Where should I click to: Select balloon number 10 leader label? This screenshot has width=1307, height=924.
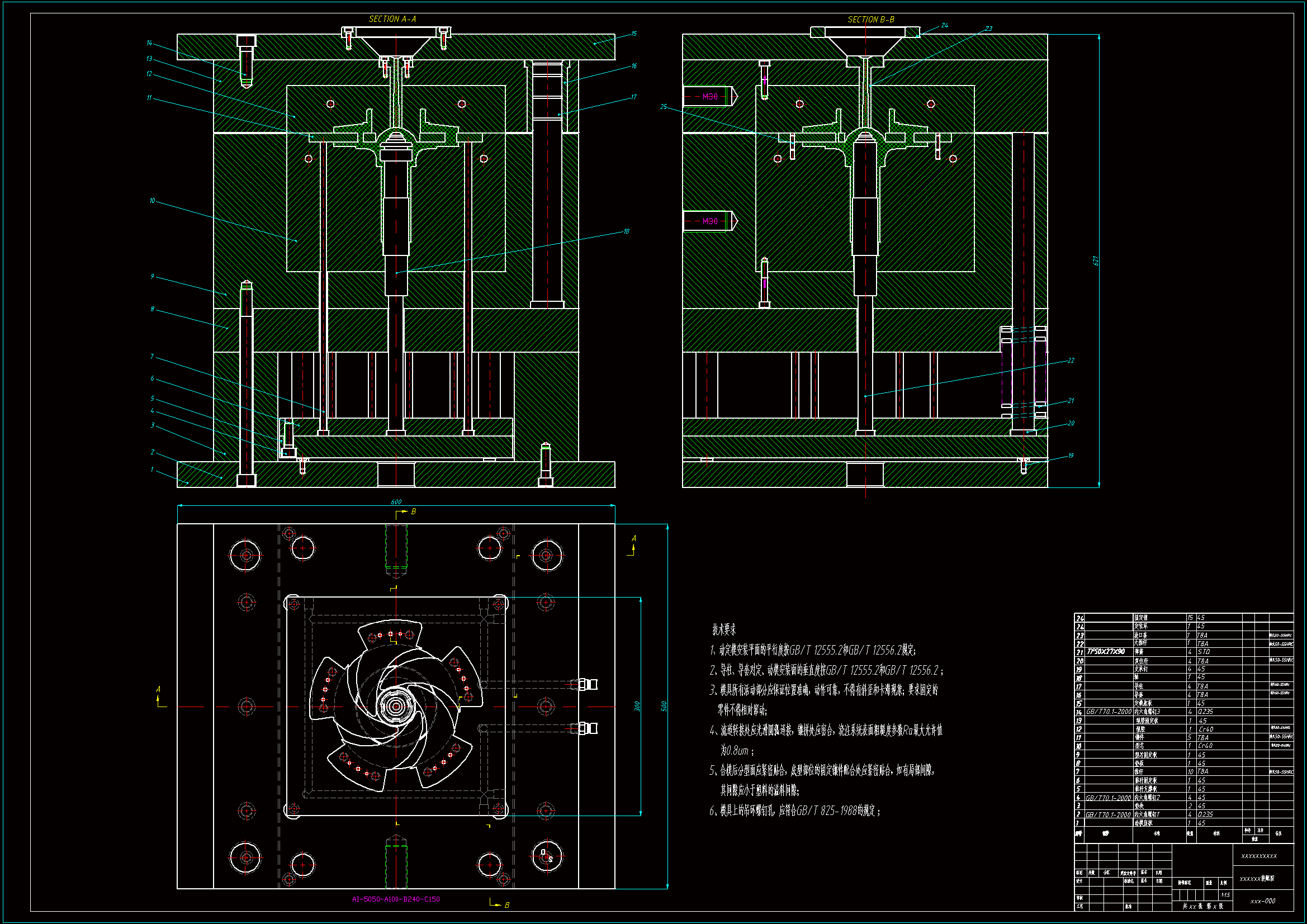tap(152, 201)
